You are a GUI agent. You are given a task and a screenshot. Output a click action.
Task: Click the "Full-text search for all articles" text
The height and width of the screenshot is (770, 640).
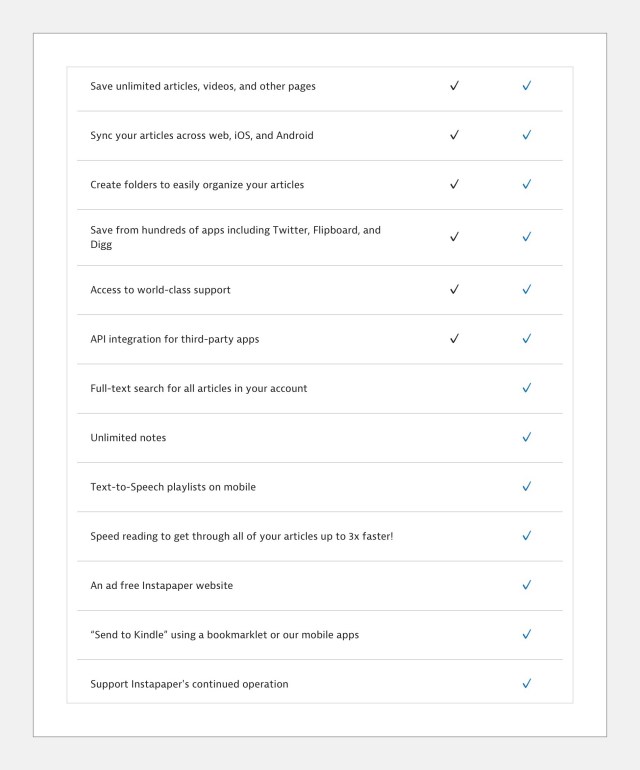pyautogui.click(x=198, y=388)
